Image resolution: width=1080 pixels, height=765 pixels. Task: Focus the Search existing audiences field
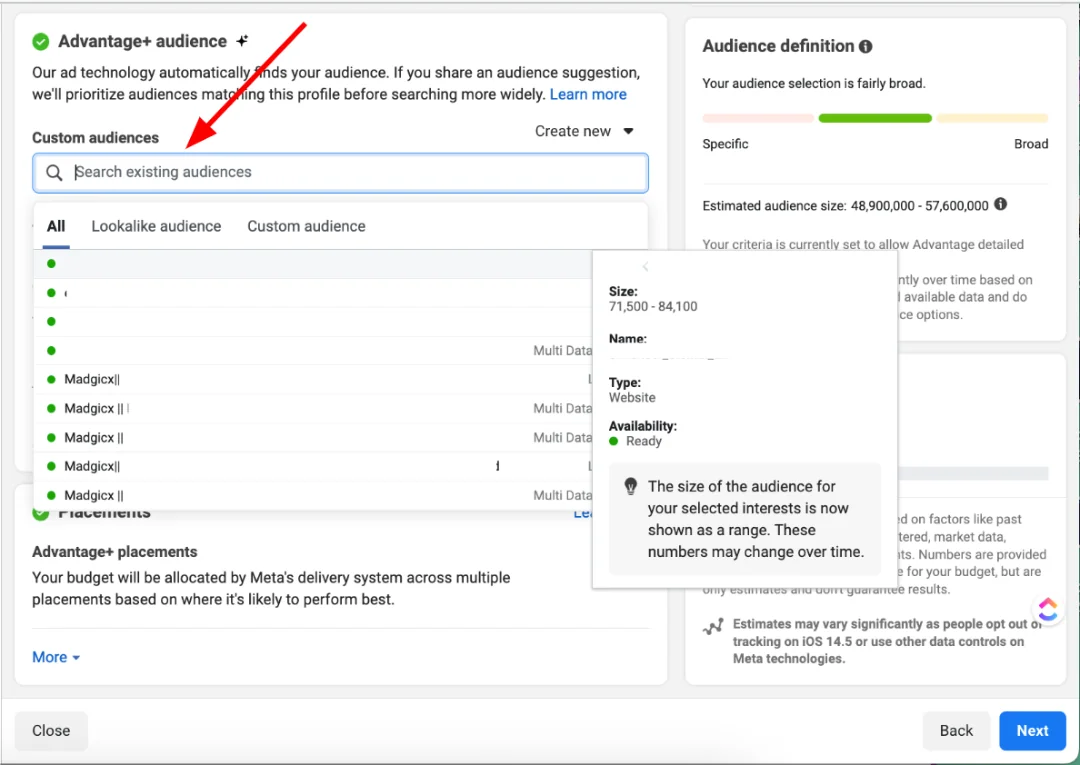click(x=340, y=172)
